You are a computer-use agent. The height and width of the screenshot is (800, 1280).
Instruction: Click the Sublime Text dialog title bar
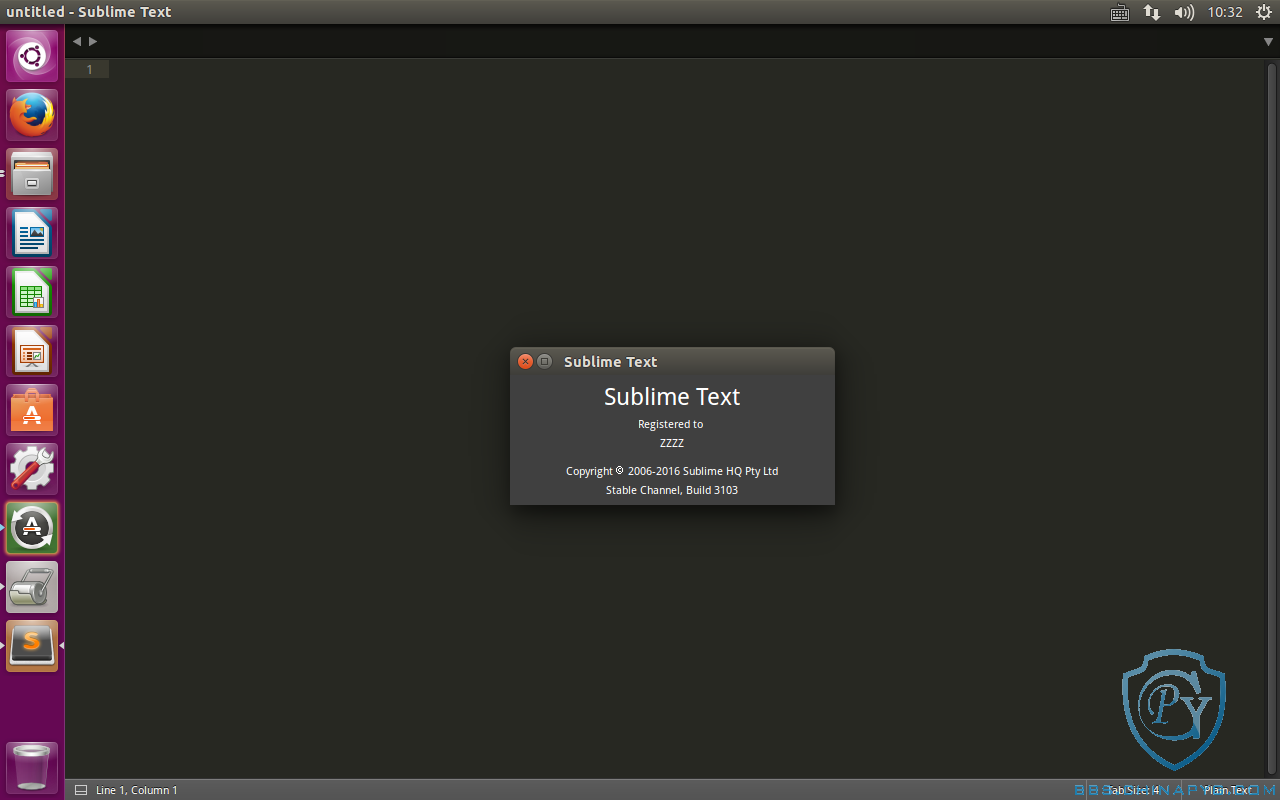[x=672, y=361]
